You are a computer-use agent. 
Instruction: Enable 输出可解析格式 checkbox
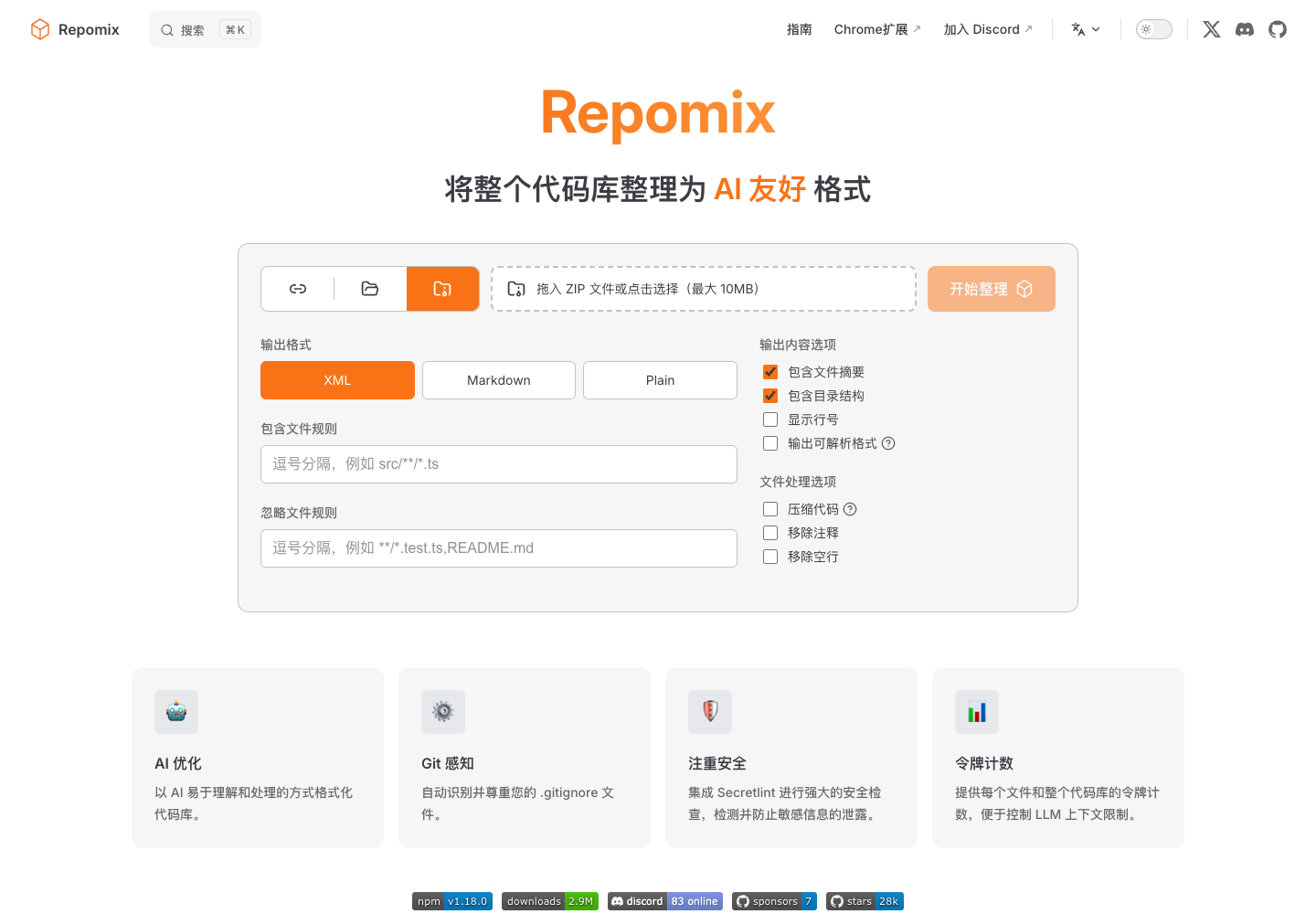[x=770, y=443]
